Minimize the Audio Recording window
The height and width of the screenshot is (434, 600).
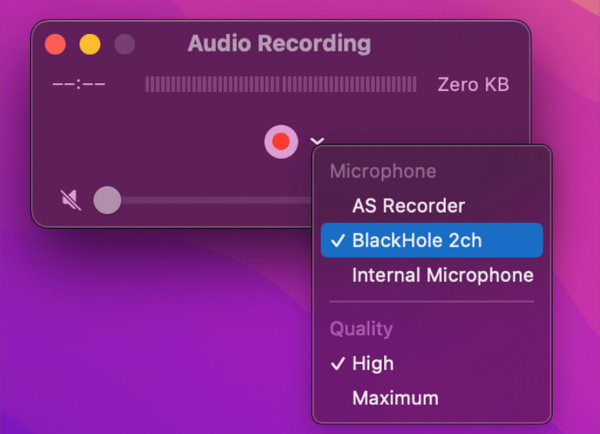(x=90, y=44)
